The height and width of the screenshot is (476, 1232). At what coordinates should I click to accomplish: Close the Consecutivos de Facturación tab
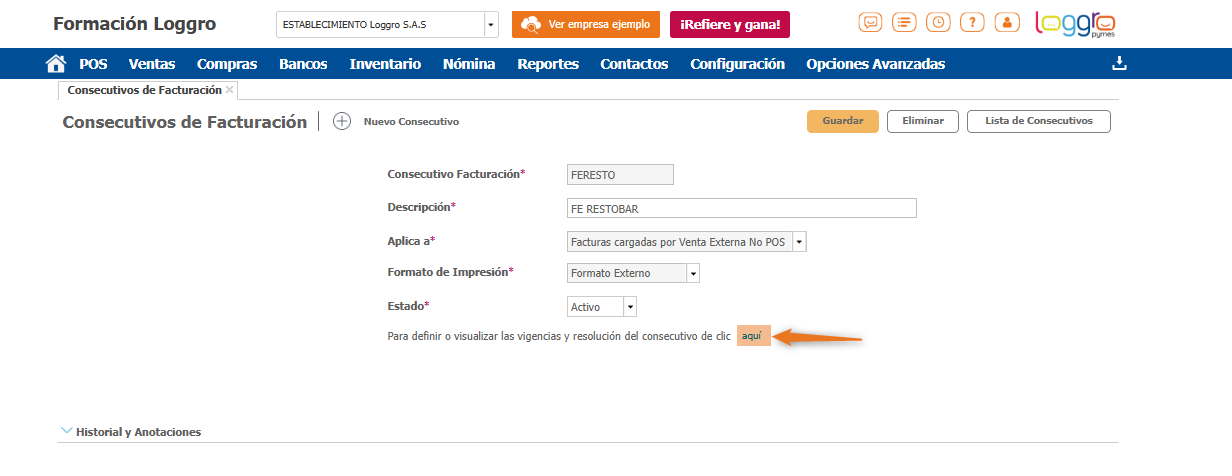pyautogui.click(x=230, y=90)
